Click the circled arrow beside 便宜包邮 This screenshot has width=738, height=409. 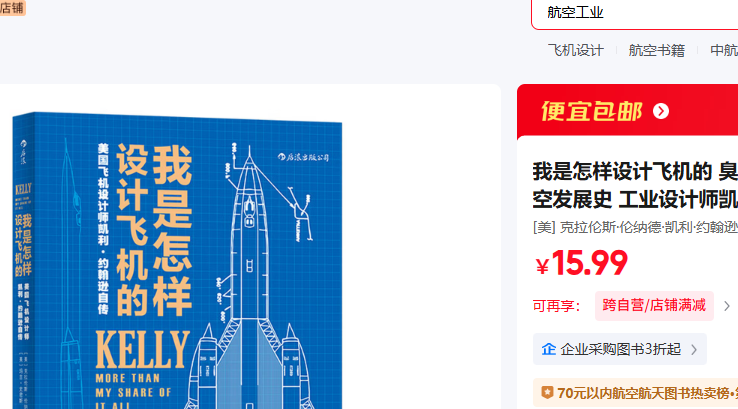[x=661, y=111]
